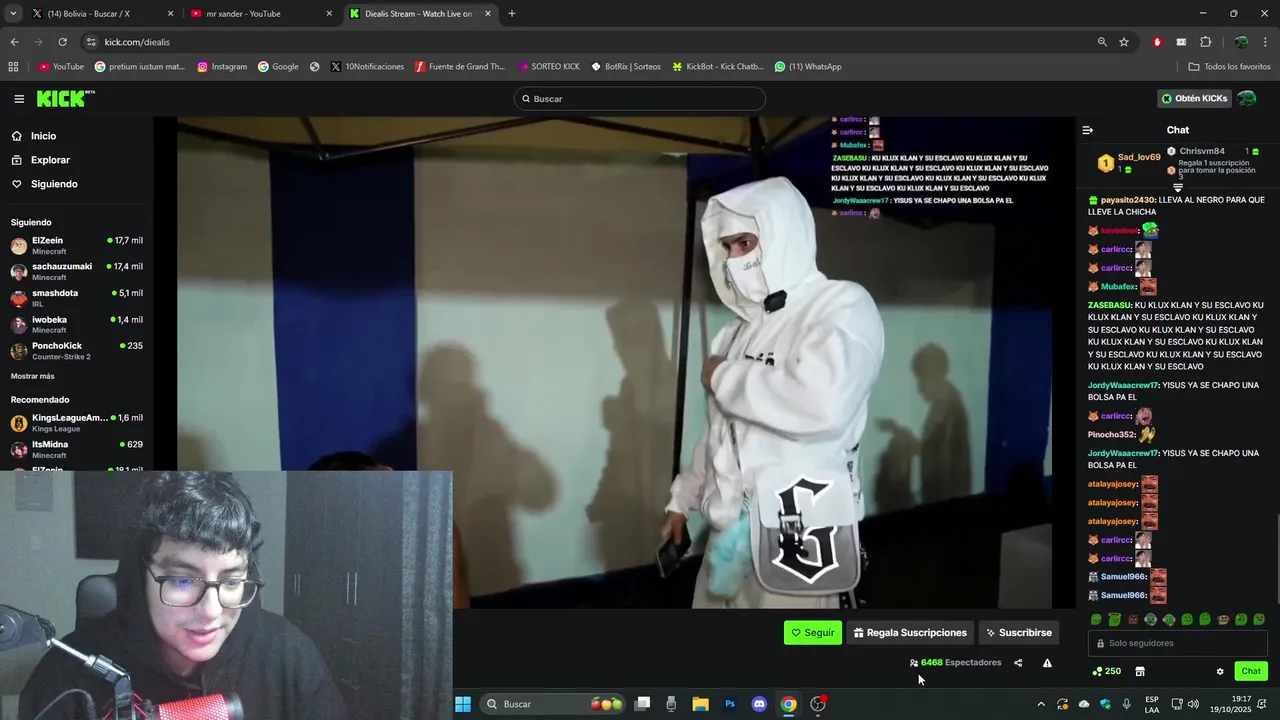Go back in browser history
1280x720 pixels.
[x=14, y=42]
